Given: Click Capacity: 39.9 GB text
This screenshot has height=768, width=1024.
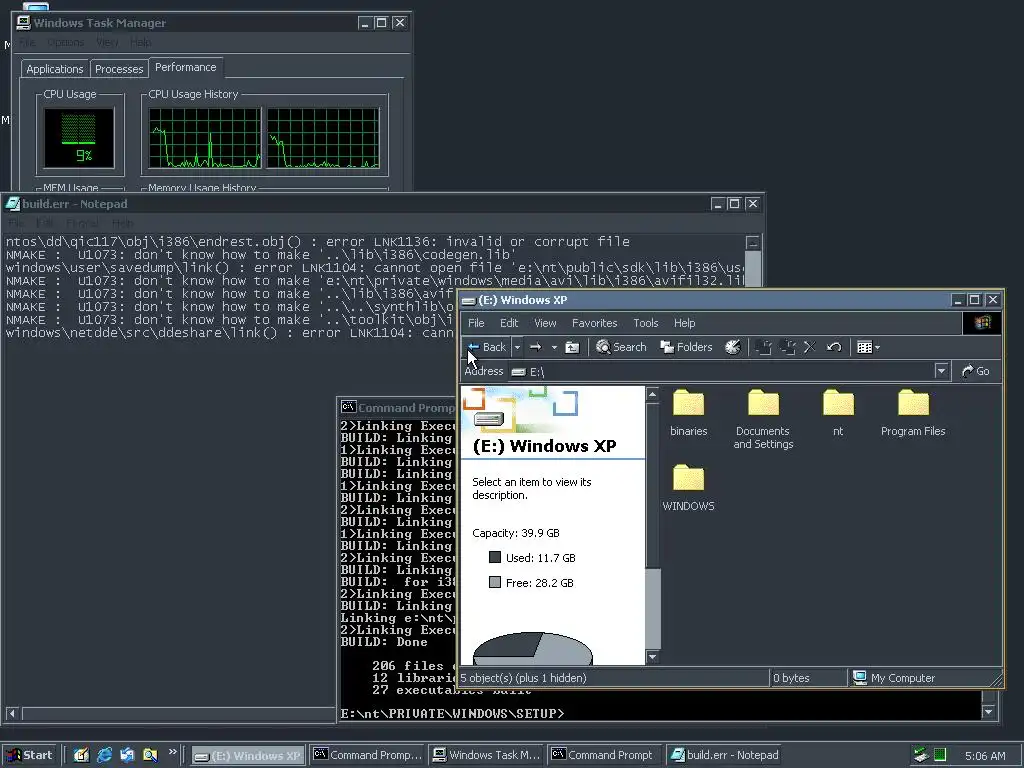Looking at the screenshot, I should click(516, 533).
